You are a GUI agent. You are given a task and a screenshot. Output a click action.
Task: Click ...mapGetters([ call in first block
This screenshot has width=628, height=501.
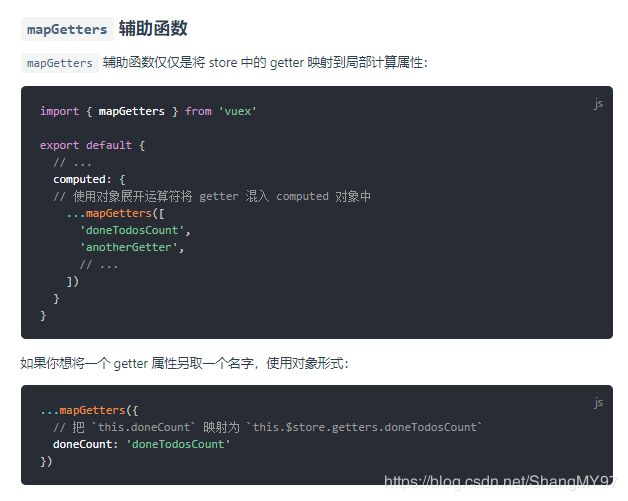pos(115,213)
